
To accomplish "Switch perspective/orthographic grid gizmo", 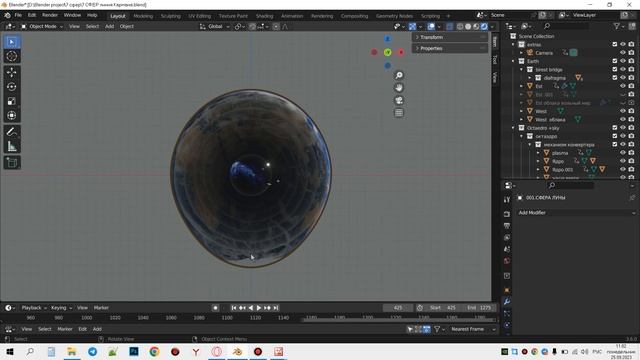I will click(x=399, y=113).
